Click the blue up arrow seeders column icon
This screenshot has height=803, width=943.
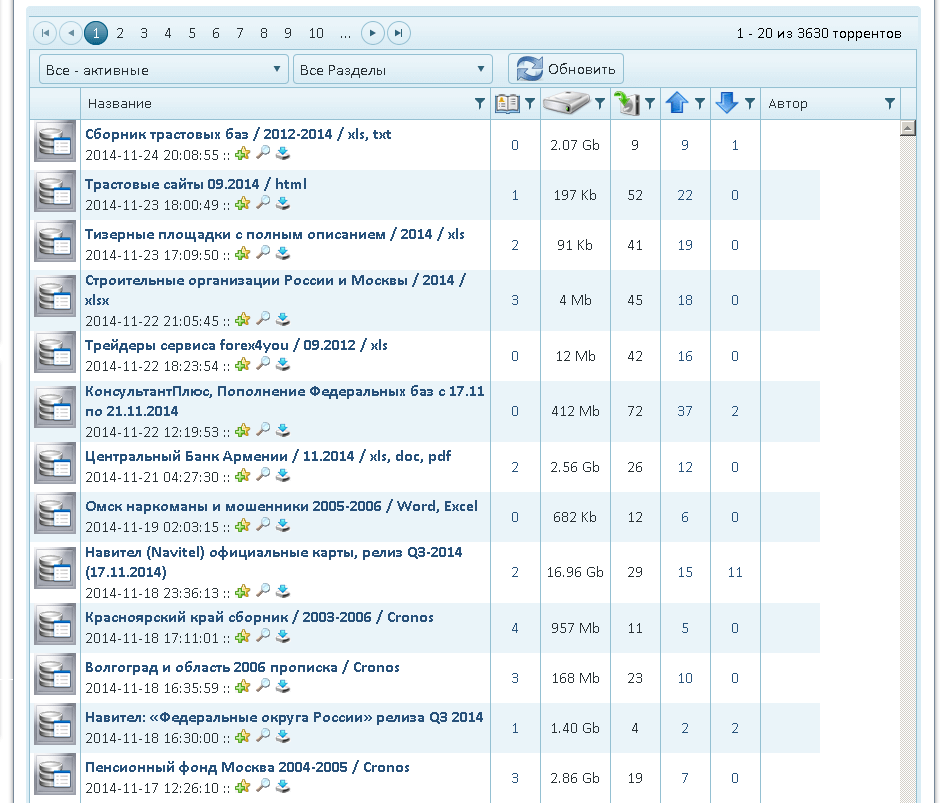(677, 103)
